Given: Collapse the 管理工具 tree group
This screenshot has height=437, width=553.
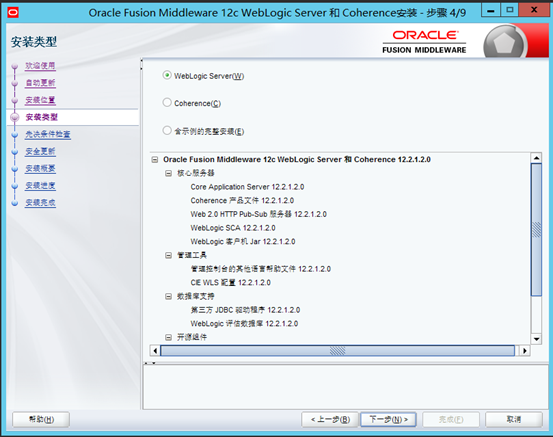Looking at the screenshot, I should tap(169, 255).
